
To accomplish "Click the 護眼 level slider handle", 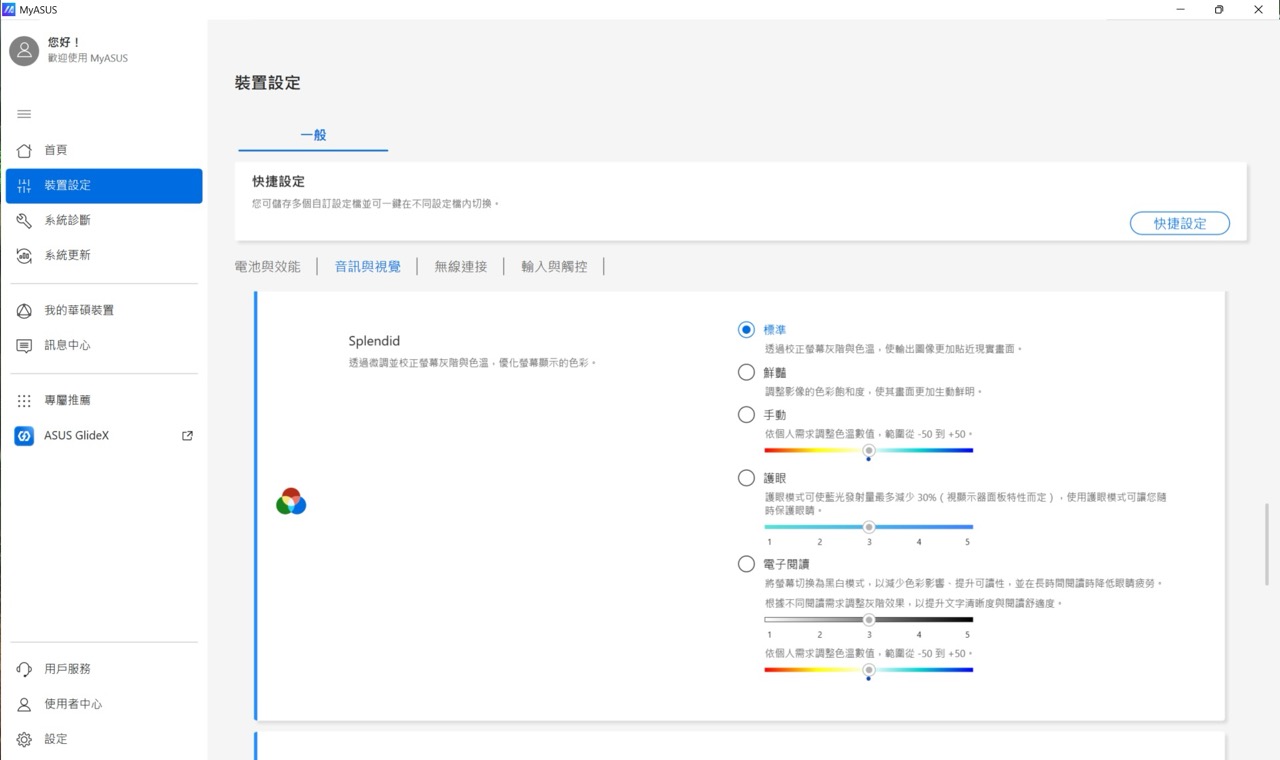I will point(869,527).
